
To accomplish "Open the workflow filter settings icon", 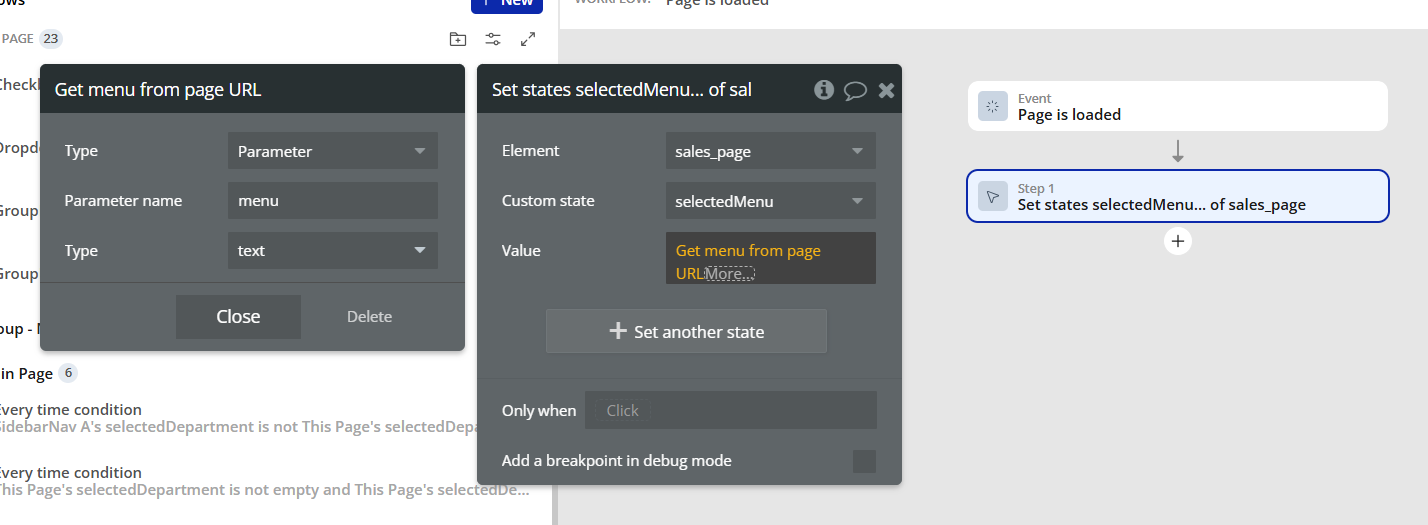I will point(493,39).
